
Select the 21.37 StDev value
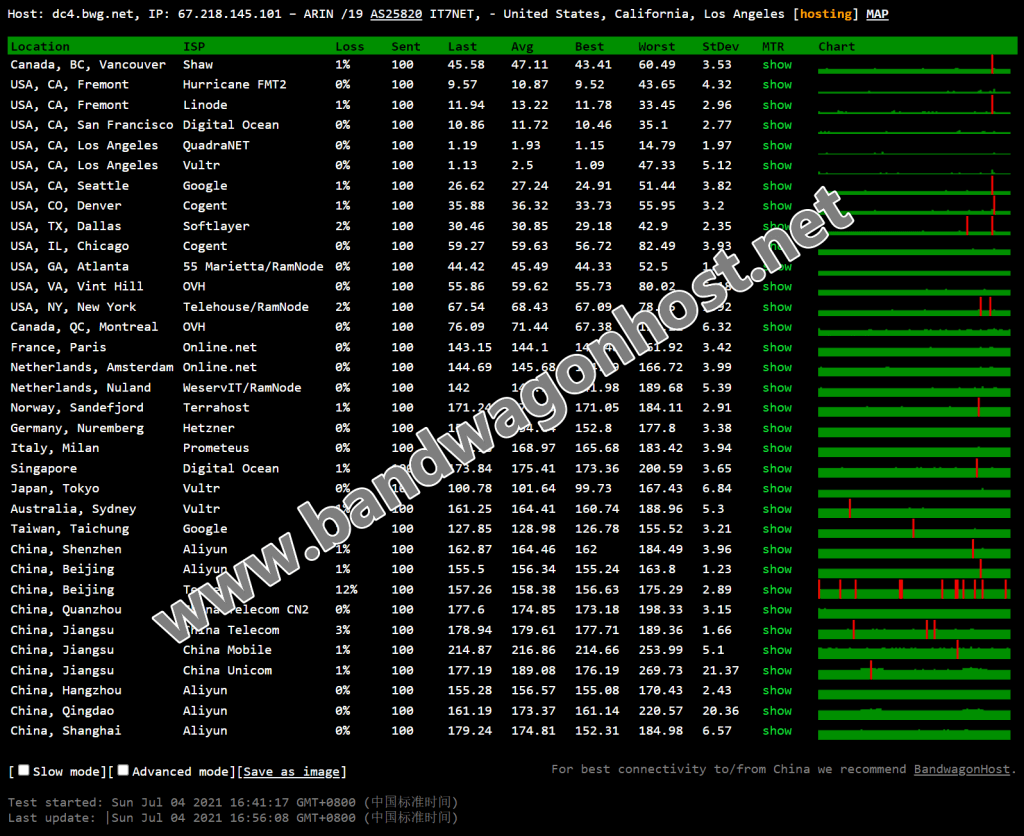720,670
